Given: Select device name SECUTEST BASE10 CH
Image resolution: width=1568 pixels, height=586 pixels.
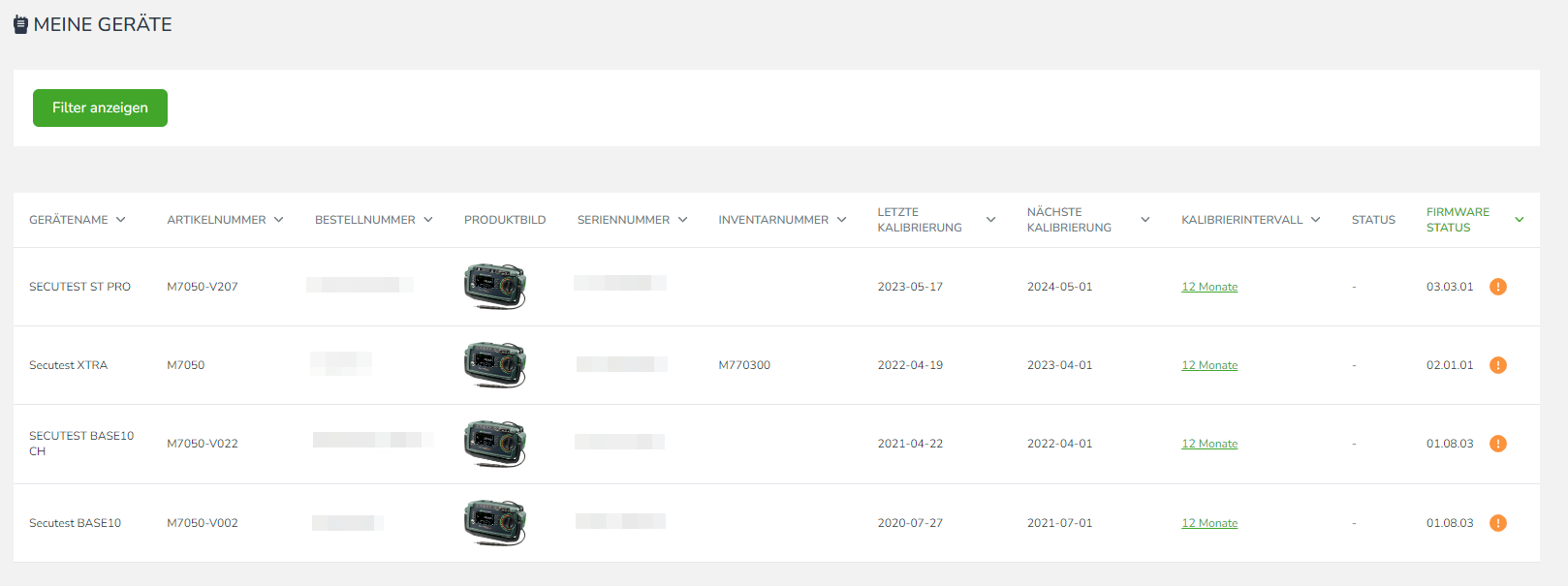Looking at the screenshot, I should click(81, 444).
